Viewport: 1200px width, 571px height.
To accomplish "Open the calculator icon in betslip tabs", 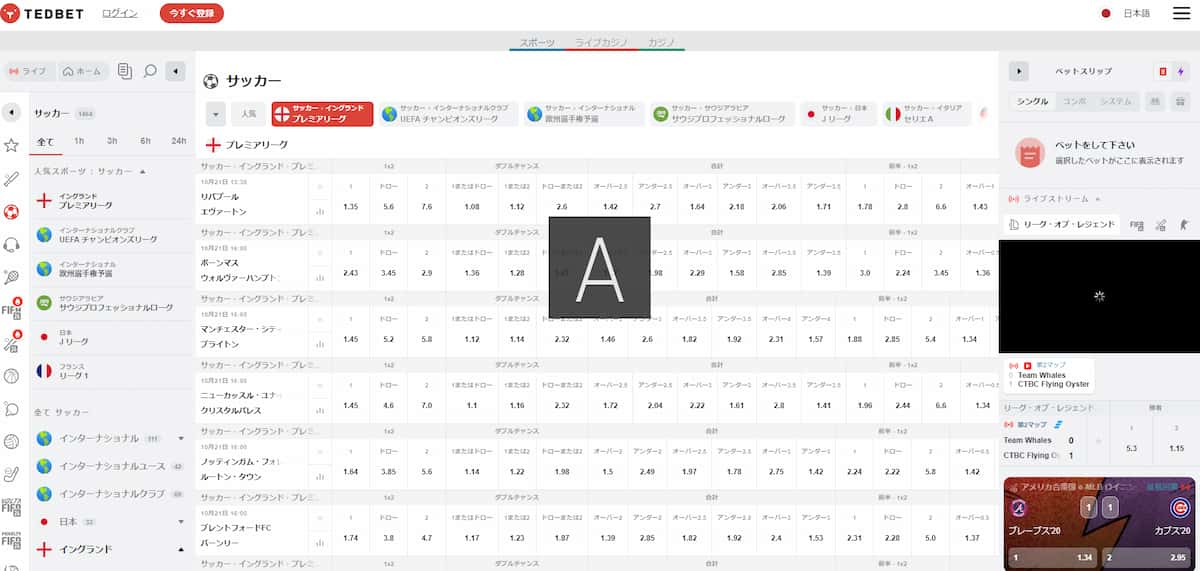I will point(1180,101).
